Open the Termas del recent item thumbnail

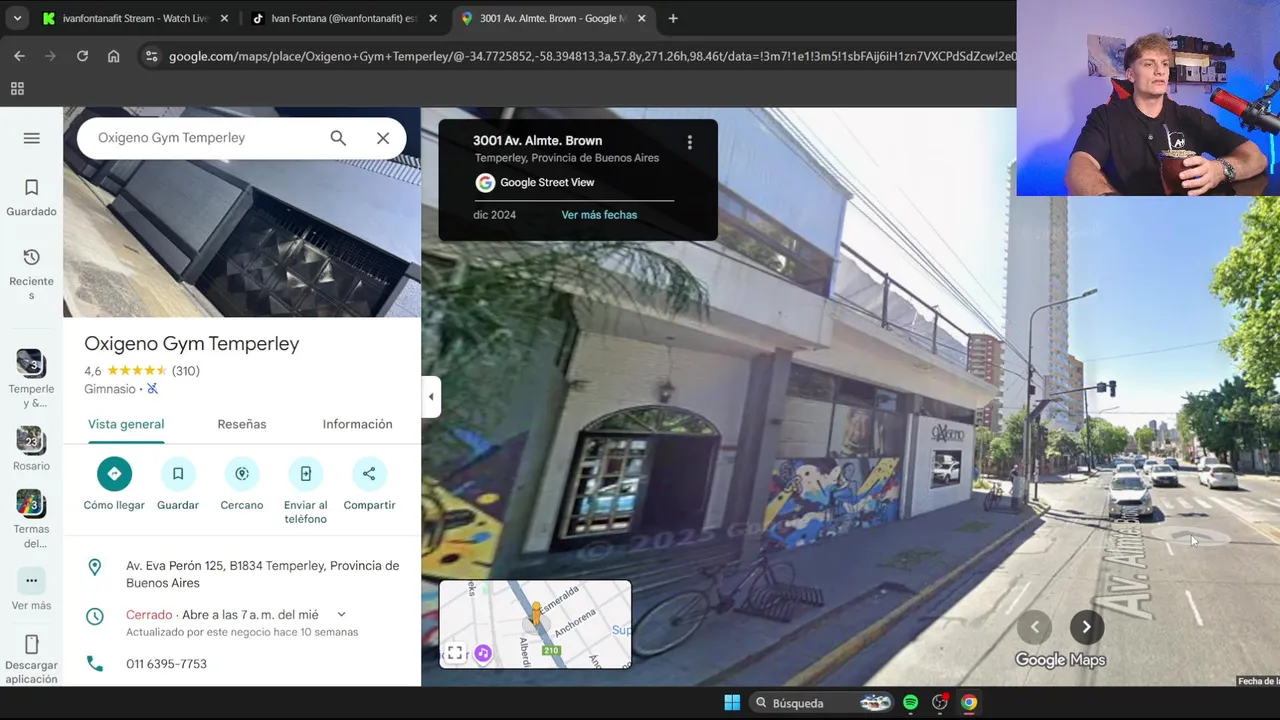pos(31,503)
